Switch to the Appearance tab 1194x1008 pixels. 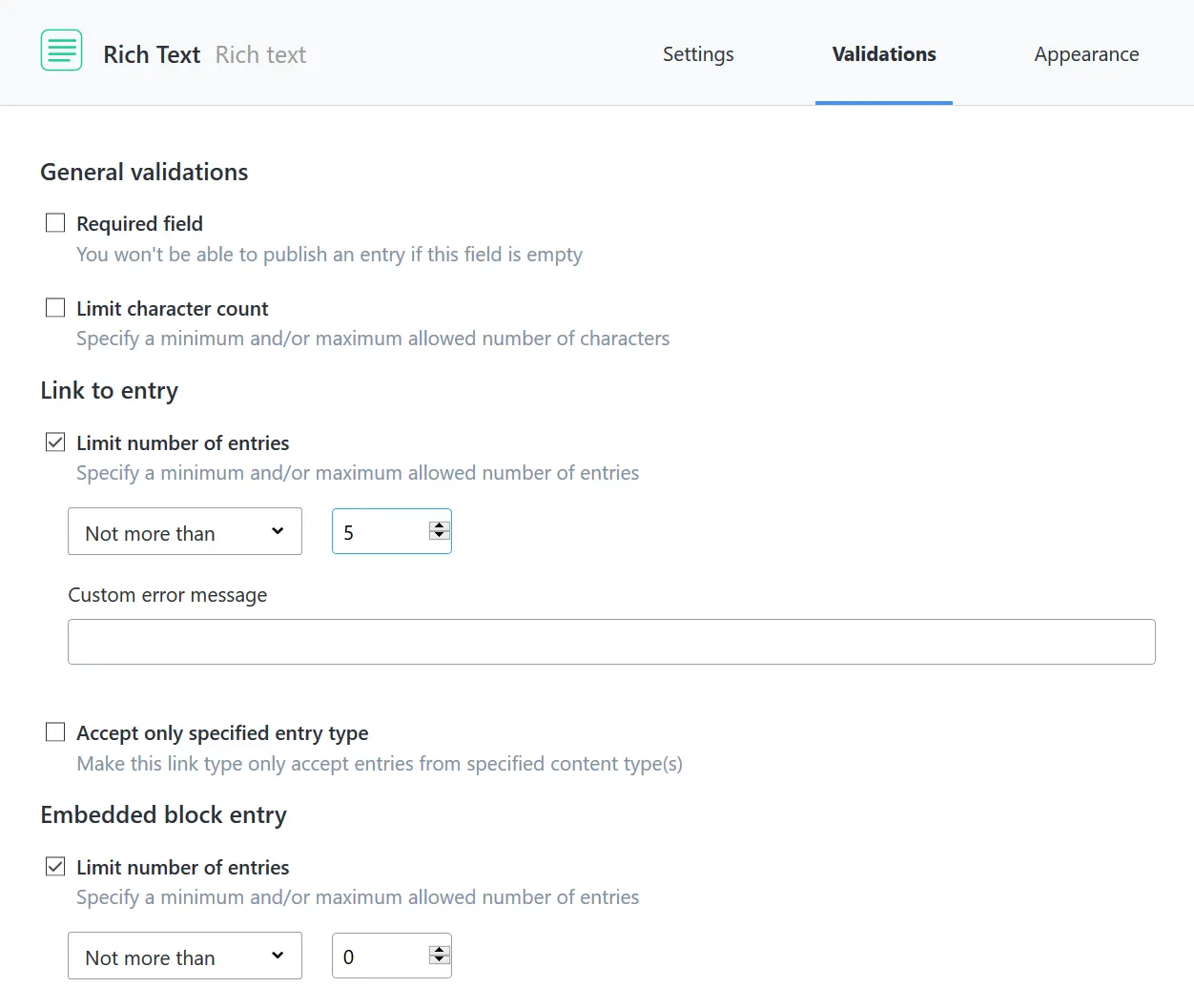coord(1086,54)
